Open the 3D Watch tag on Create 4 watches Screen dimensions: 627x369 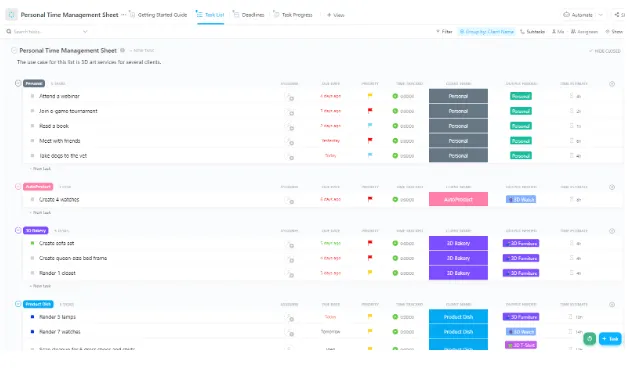(521, 199)
